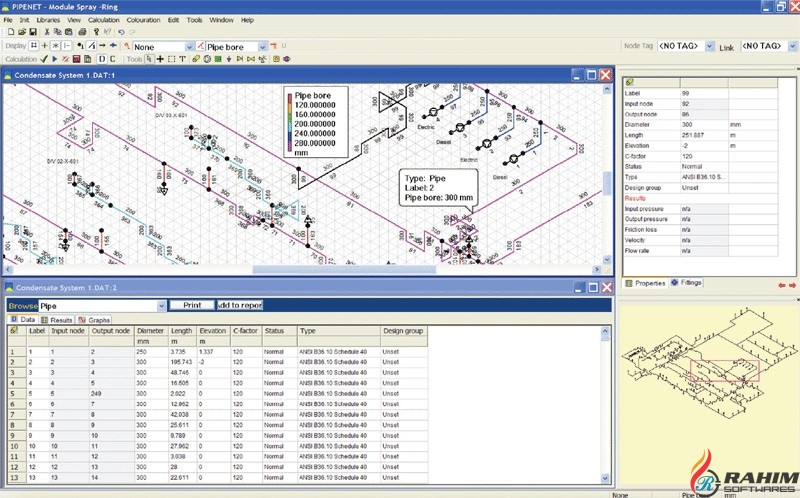The image size is (800, 498).
Task: Click the Undo toolbar icon
Action: [x=120, y=32]
